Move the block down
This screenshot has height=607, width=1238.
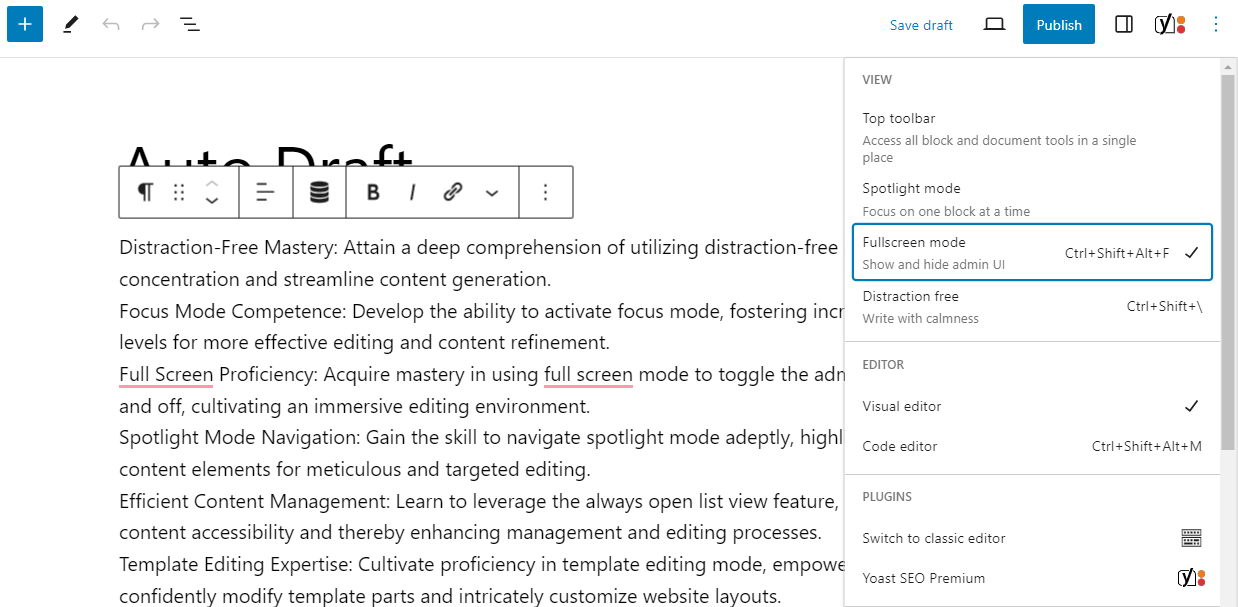point(212,201)
